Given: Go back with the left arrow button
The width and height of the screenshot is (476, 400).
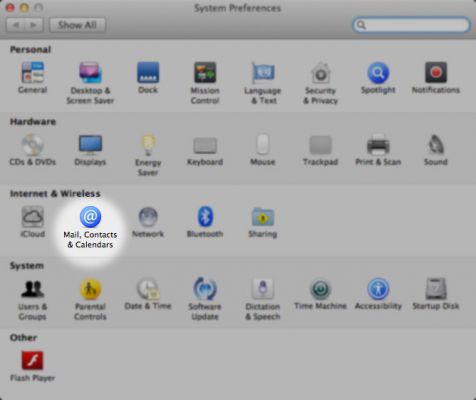Looking at the screenshot, I should 15,25.
